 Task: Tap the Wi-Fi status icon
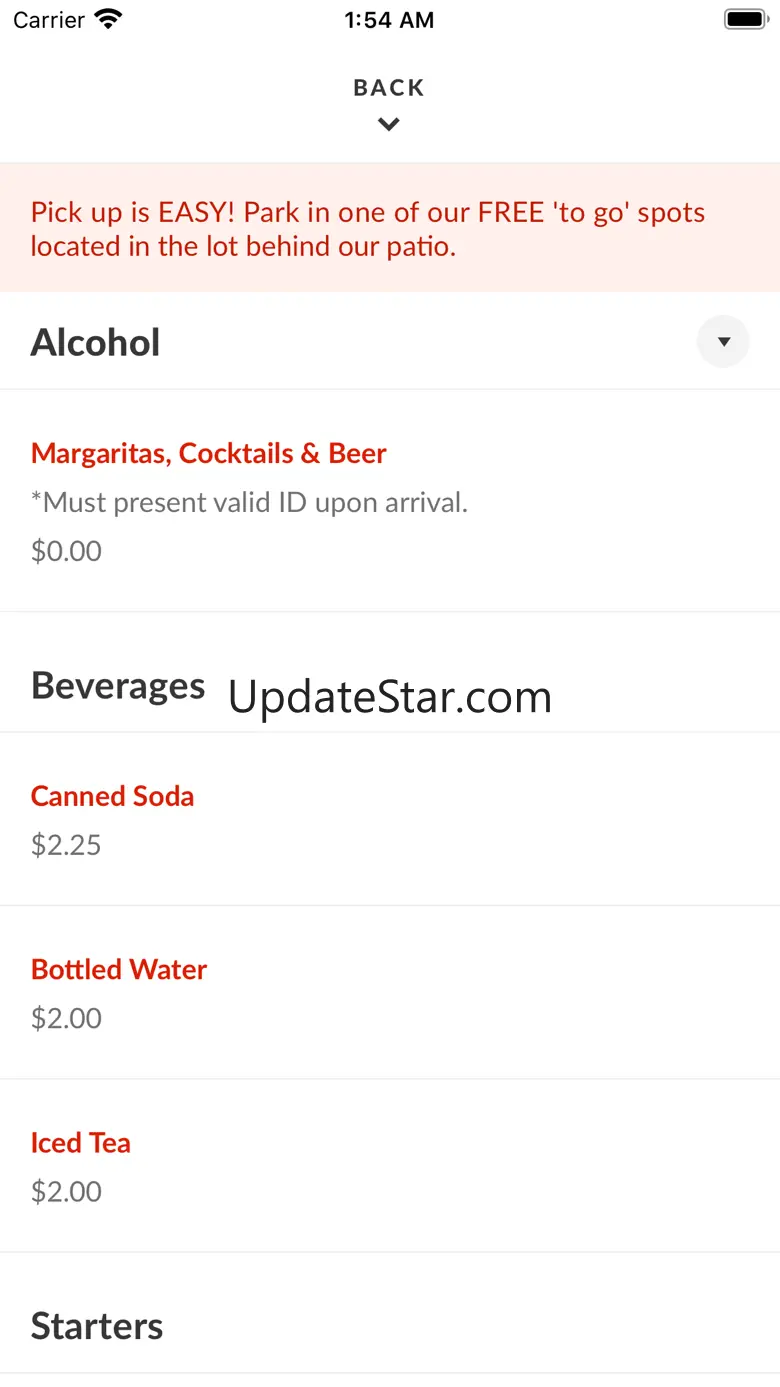pos(107,19)
